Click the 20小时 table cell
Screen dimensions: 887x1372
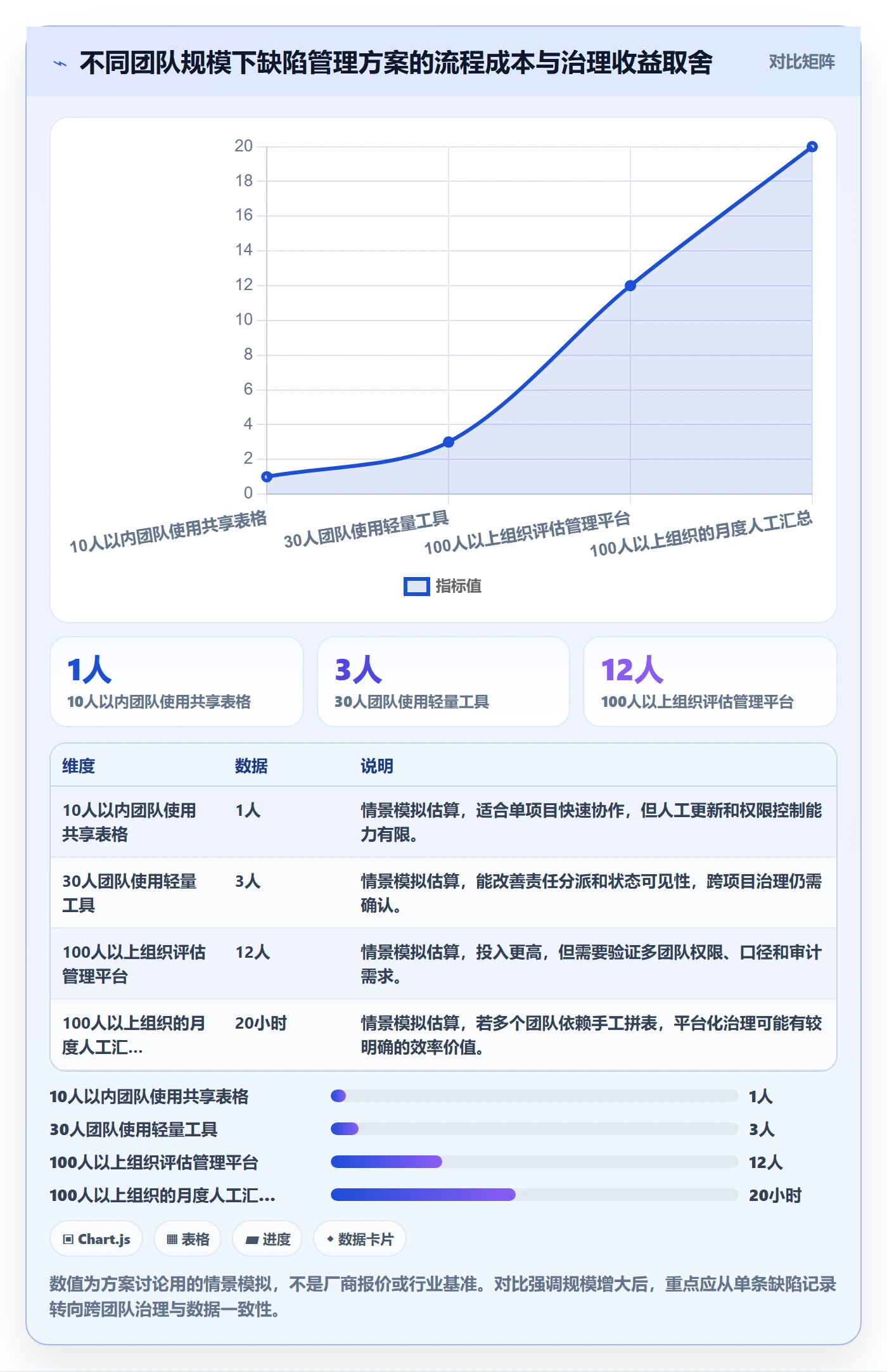(261, 1023)
